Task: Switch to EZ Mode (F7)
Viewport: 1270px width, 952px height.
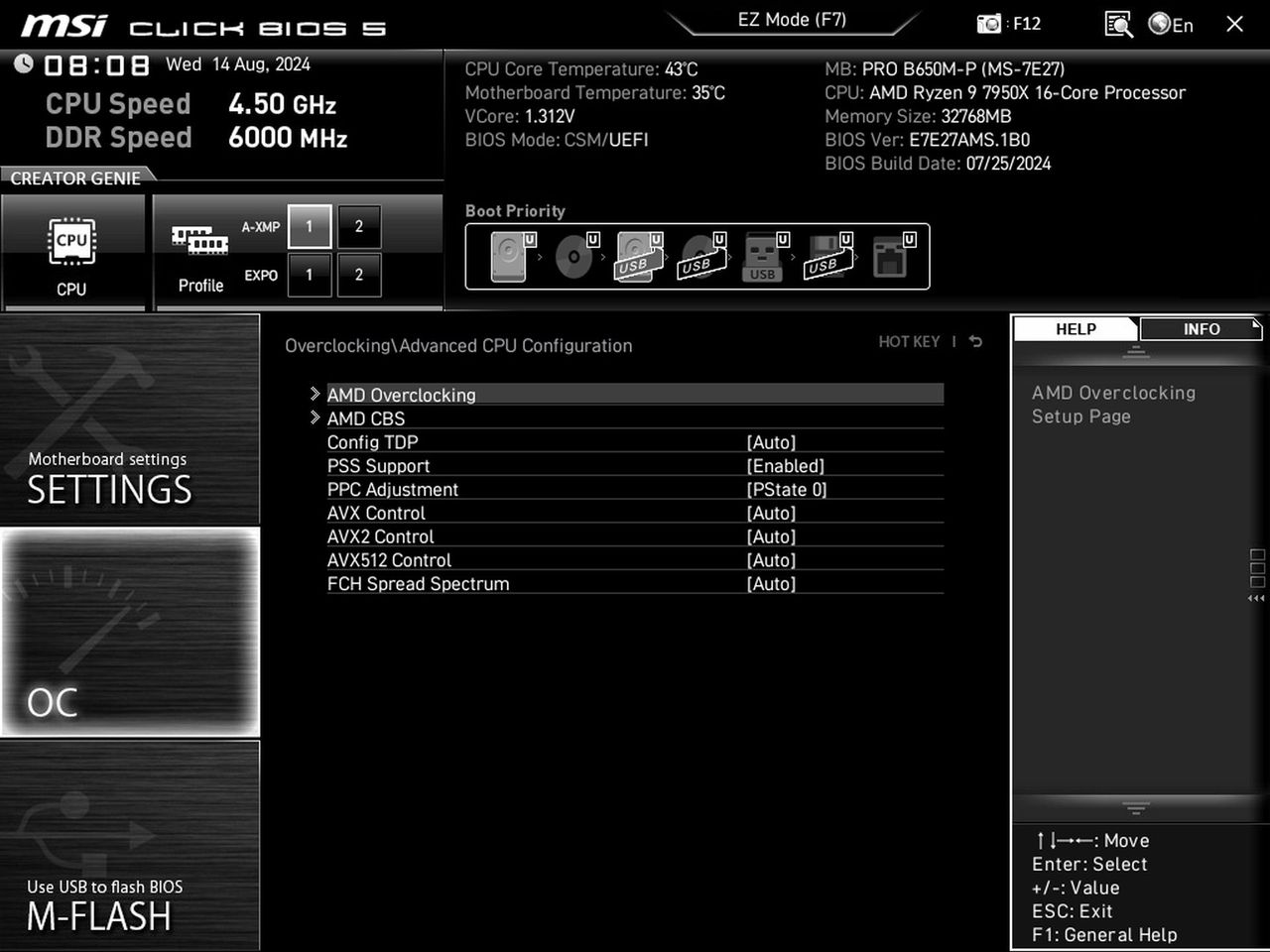Action: pos(792,20)
